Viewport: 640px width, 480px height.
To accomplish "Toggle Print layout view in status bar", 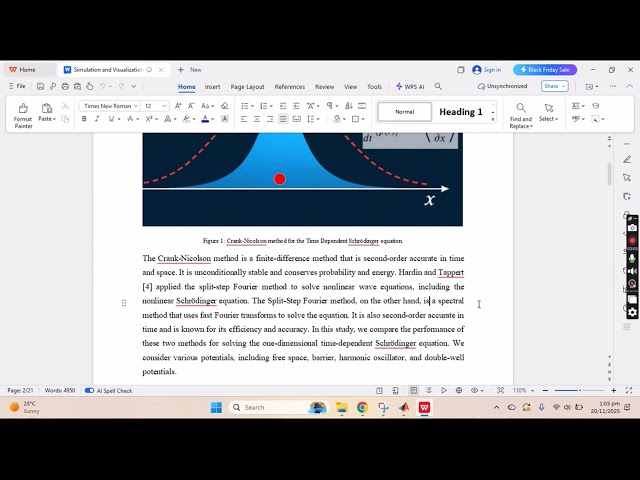I will pyautogui.click(x=413, y=390).
